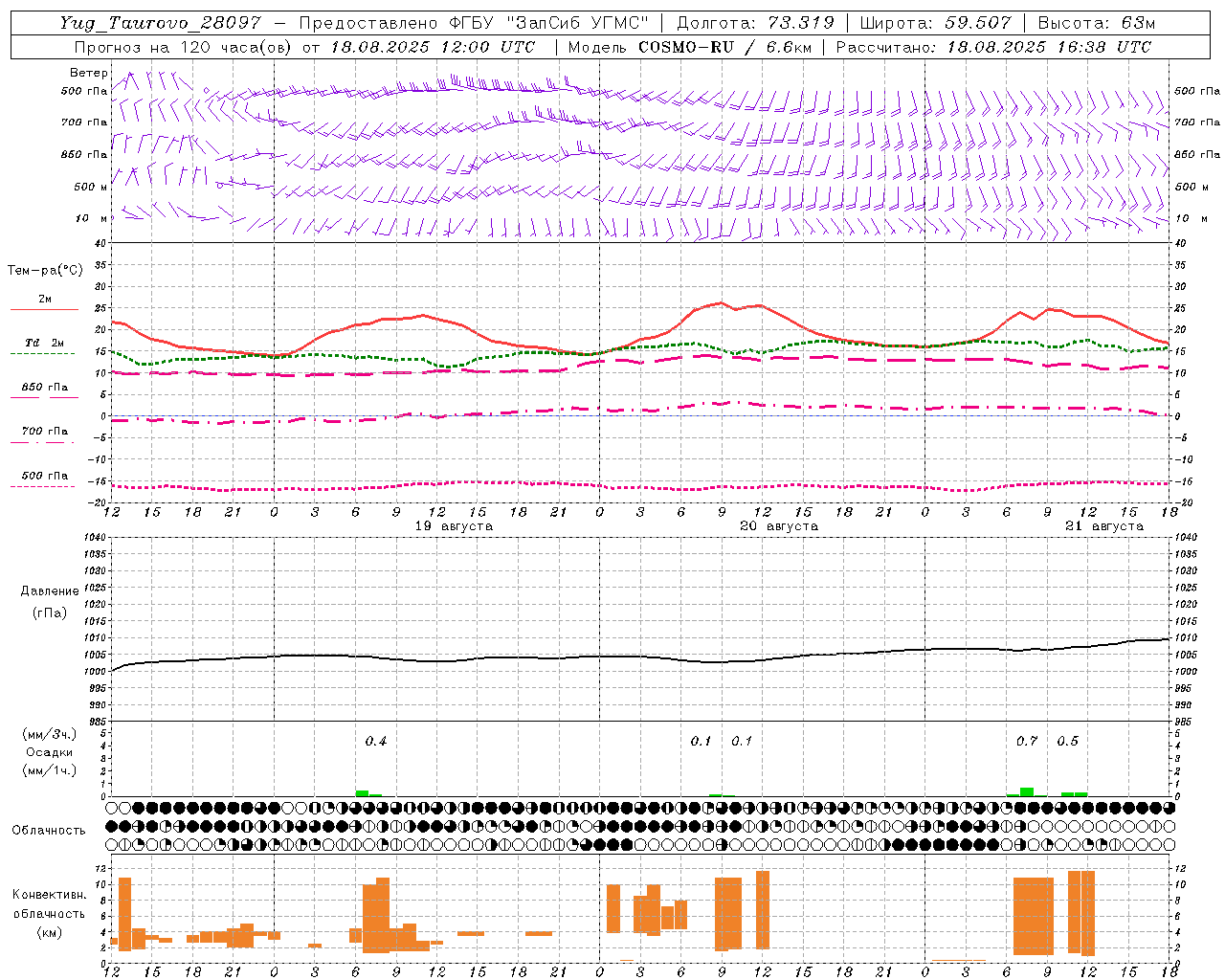Click the left 10 м wind level label
1225x980 pixels.
[x=91, y=218]
